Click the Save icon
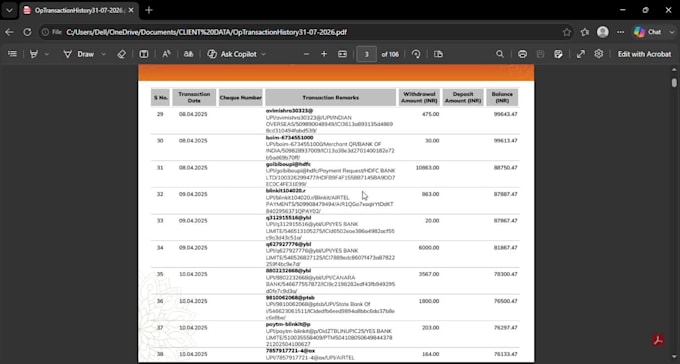The width and height of the screenshot is (680, 364). pos(540,54)
